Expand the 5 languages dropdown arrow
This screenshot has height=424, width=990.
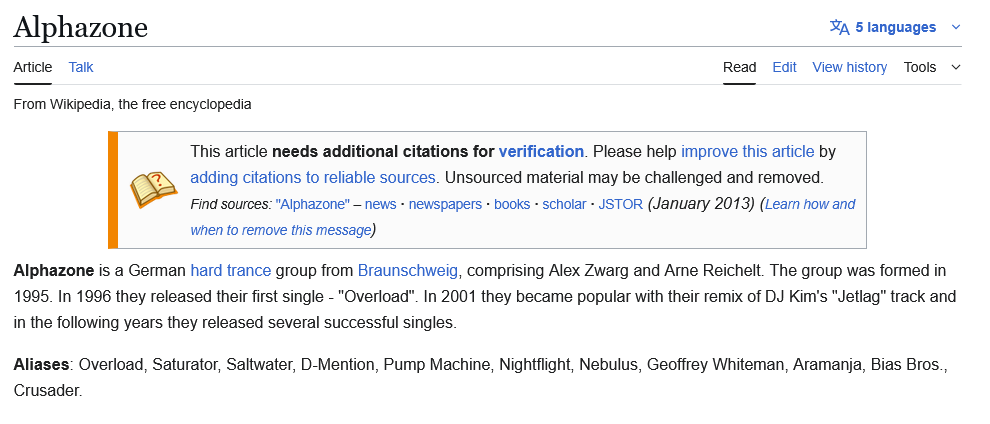955,27
